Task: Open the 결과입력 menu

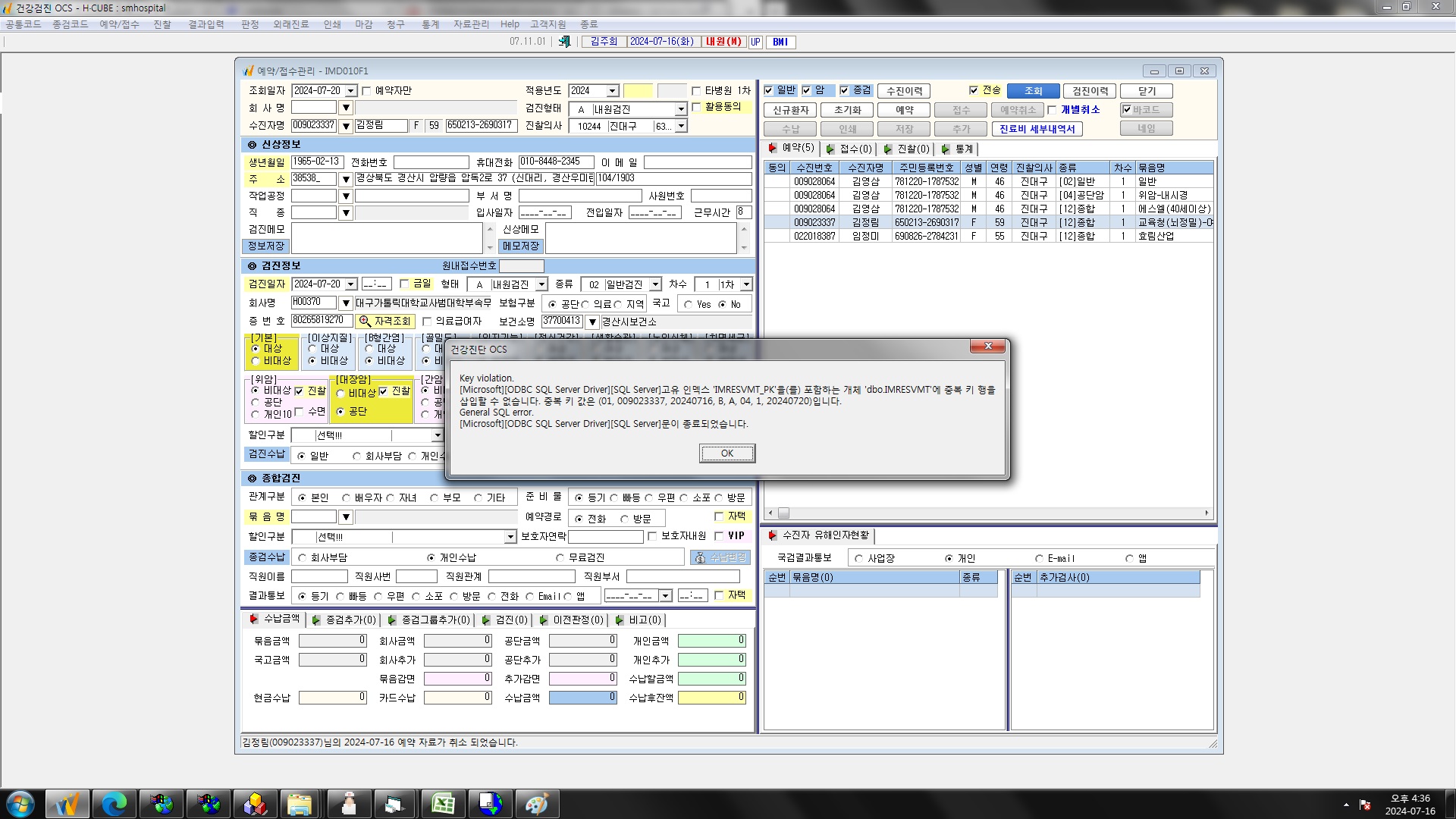Action: 206,24
